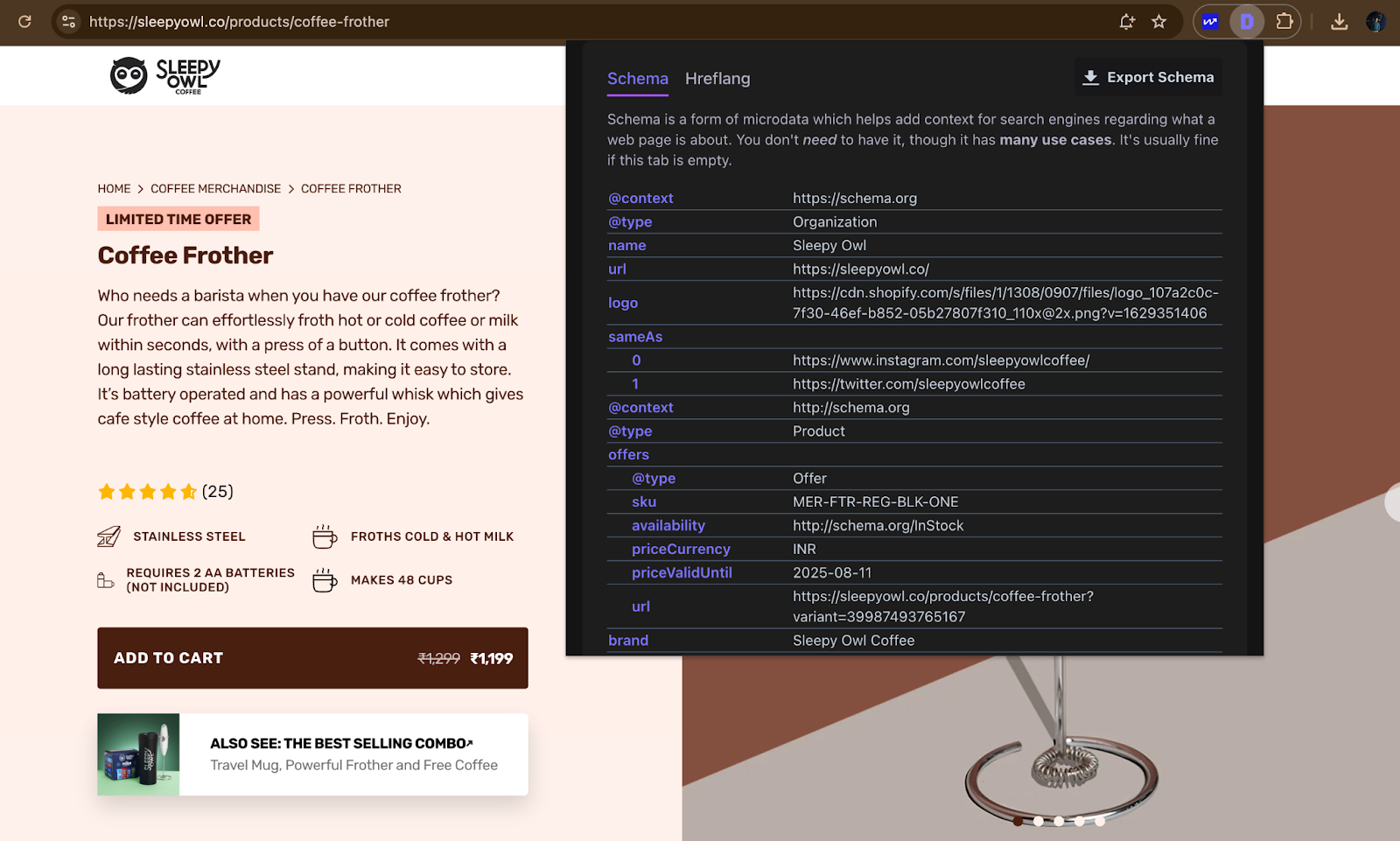Select the fourth image carousel dot

pos(1080,821)
